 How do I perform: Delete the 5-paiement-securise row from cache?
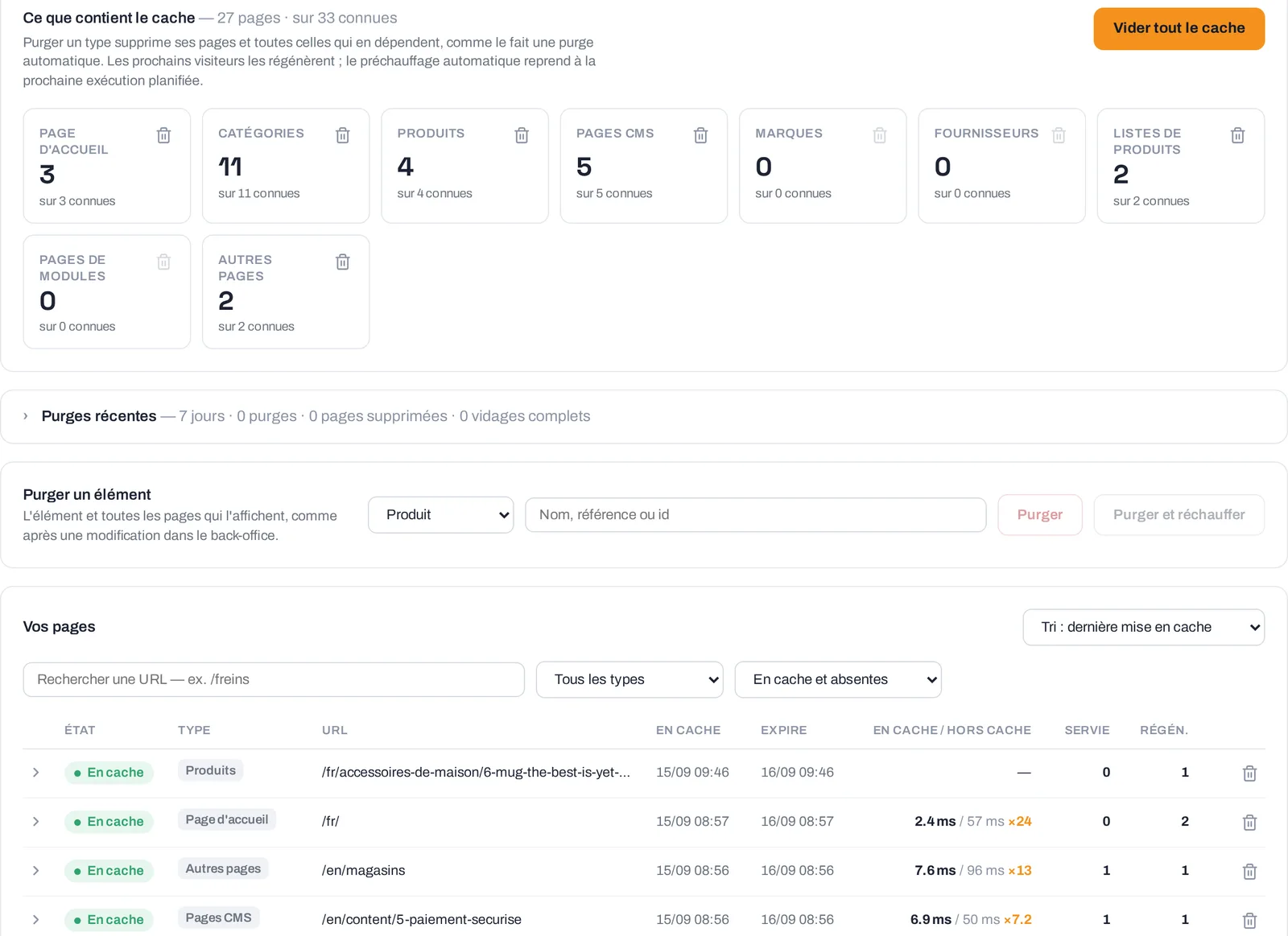click(x=1249, y=921)
